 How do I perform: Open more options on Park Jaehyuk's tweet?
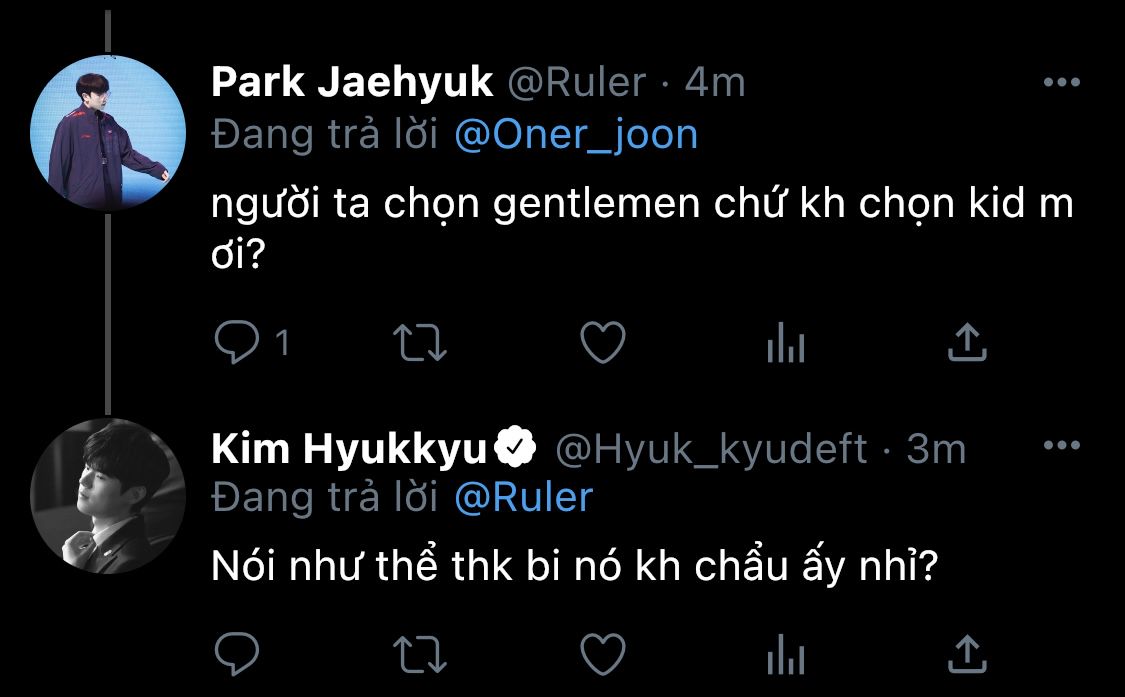coord(1061,83)
